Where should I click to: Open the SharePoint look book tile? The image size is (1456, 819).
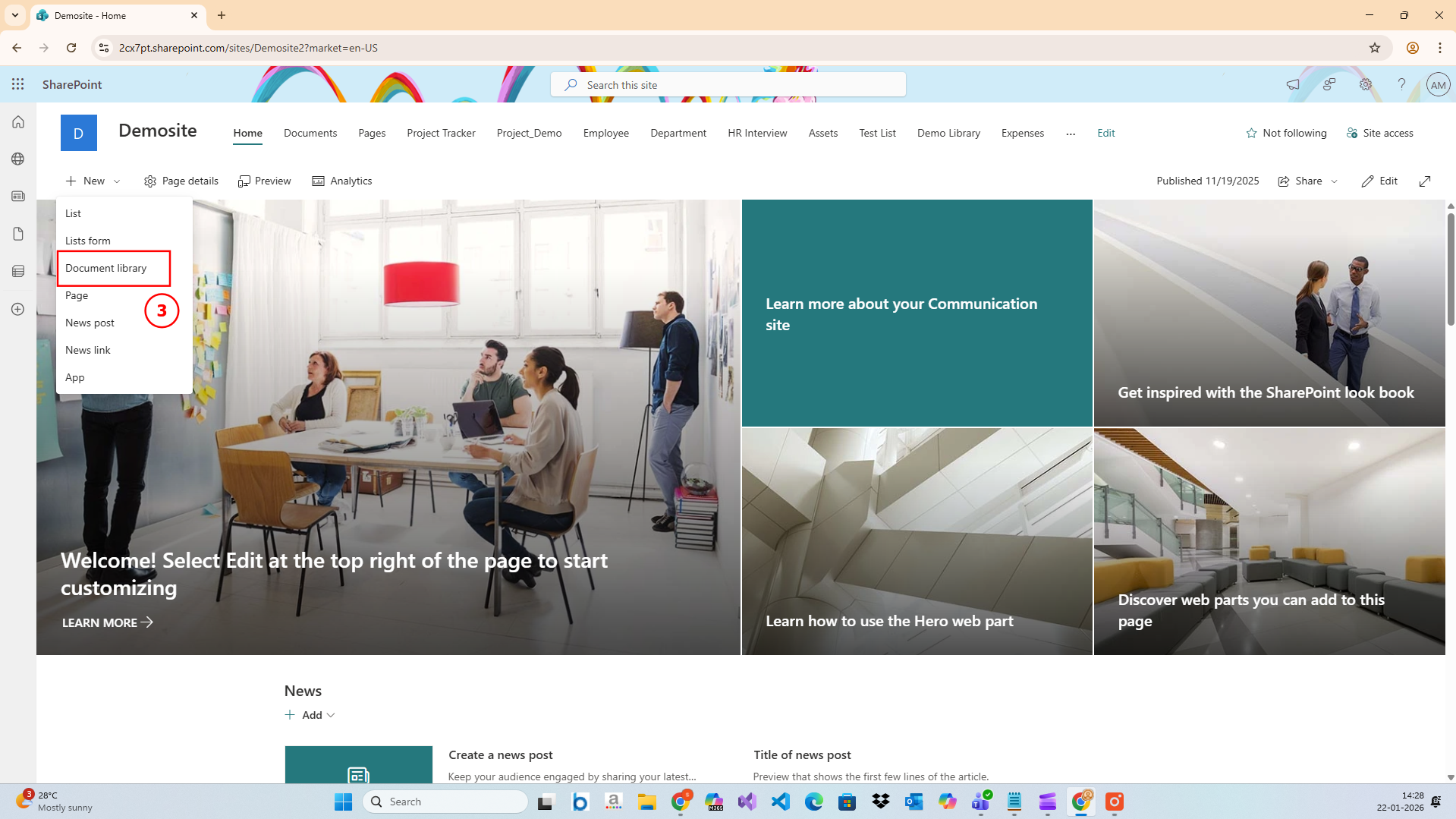[x=1269, y=313]
